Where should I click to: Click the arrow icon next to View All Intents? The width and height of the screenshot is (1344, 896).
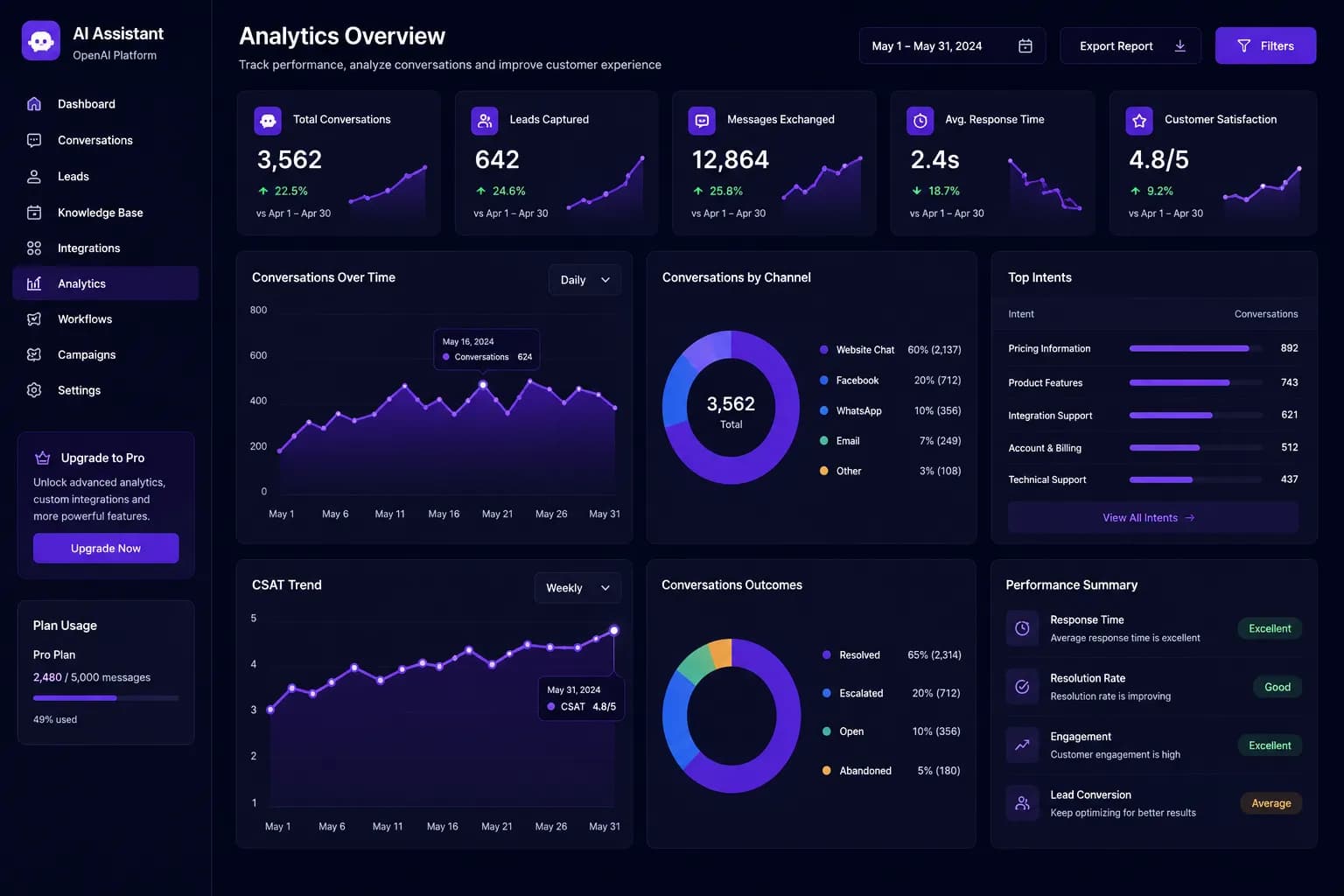(1190, 518)
